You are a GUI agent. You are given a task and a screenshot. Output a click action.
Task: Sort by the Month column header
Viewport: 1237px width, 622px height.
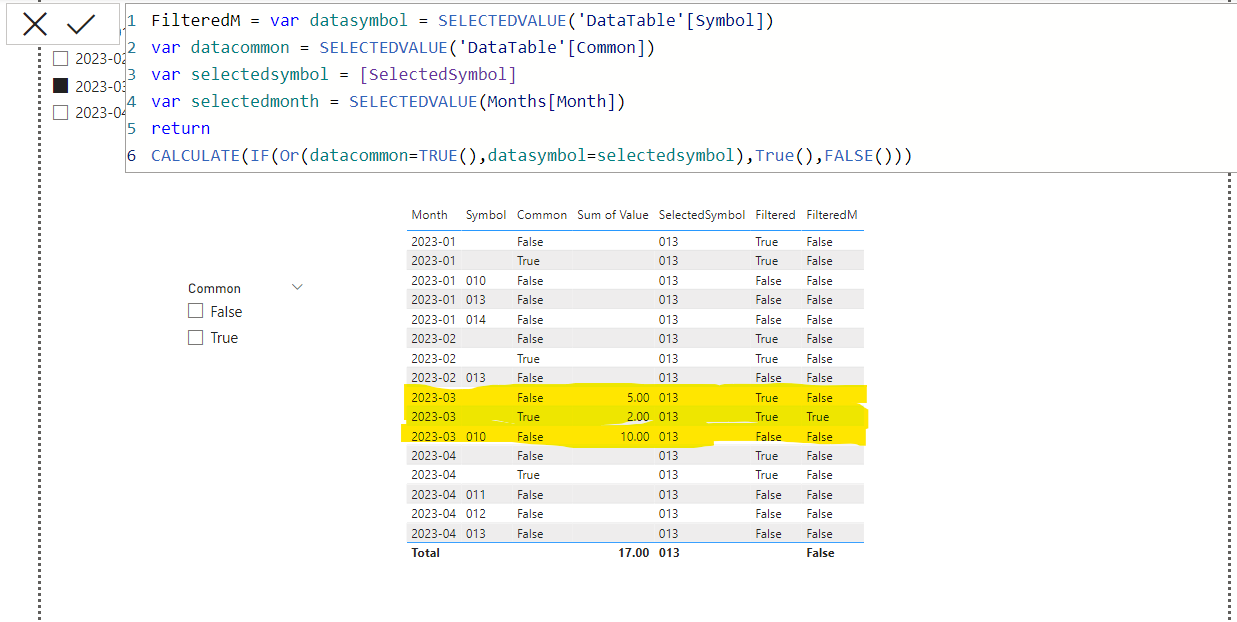tap(429, 215)
